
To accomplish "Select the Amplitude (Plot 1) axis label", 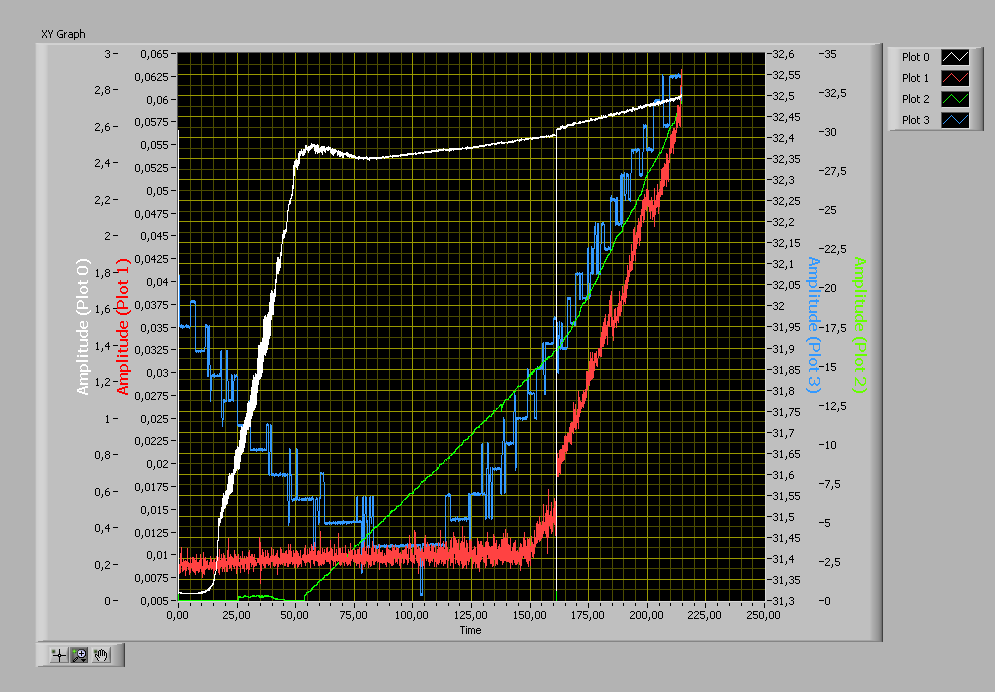I will (x=122, y=327).
